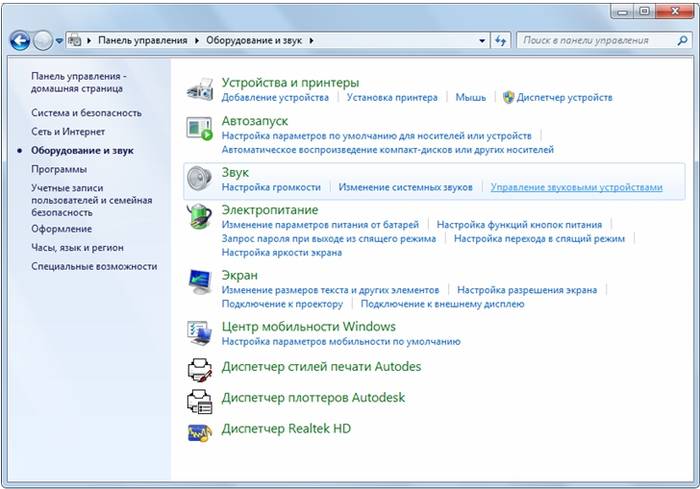Click the Автозапуск category icon
Screen dimensions: 700x489
201,127
